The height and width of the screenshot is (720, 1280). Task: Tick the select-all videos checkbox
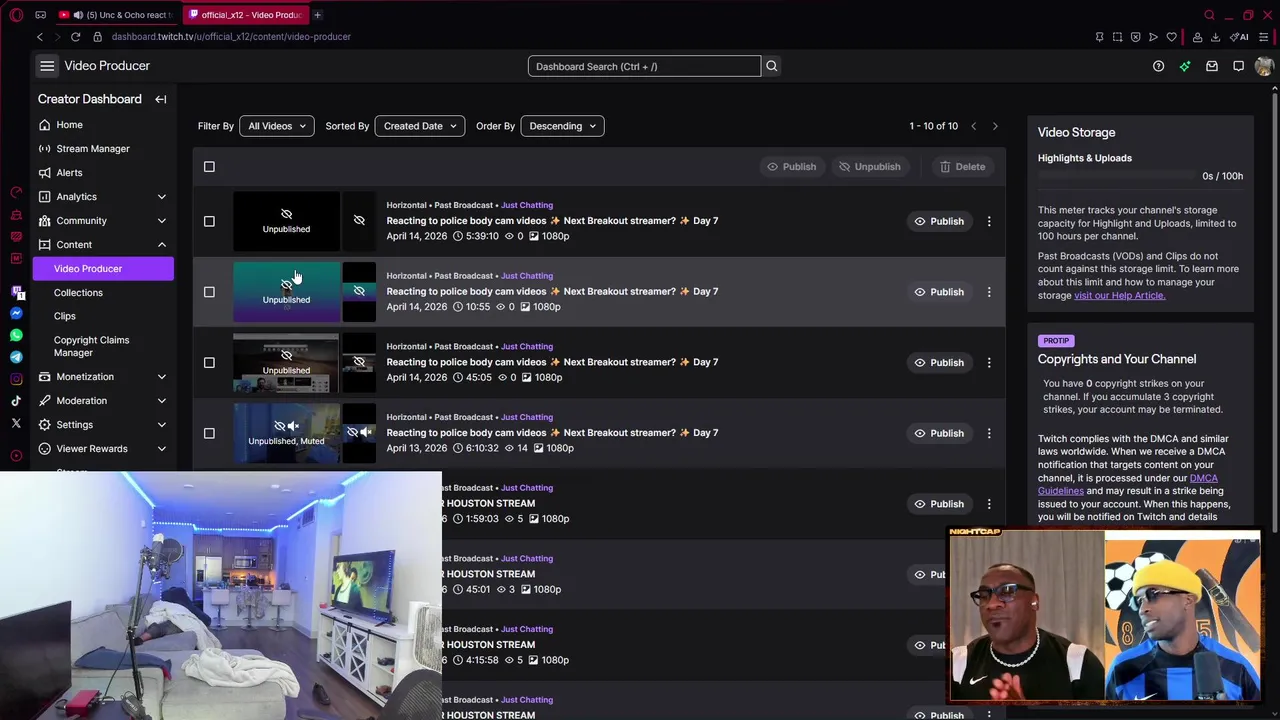tap(209, 167)
